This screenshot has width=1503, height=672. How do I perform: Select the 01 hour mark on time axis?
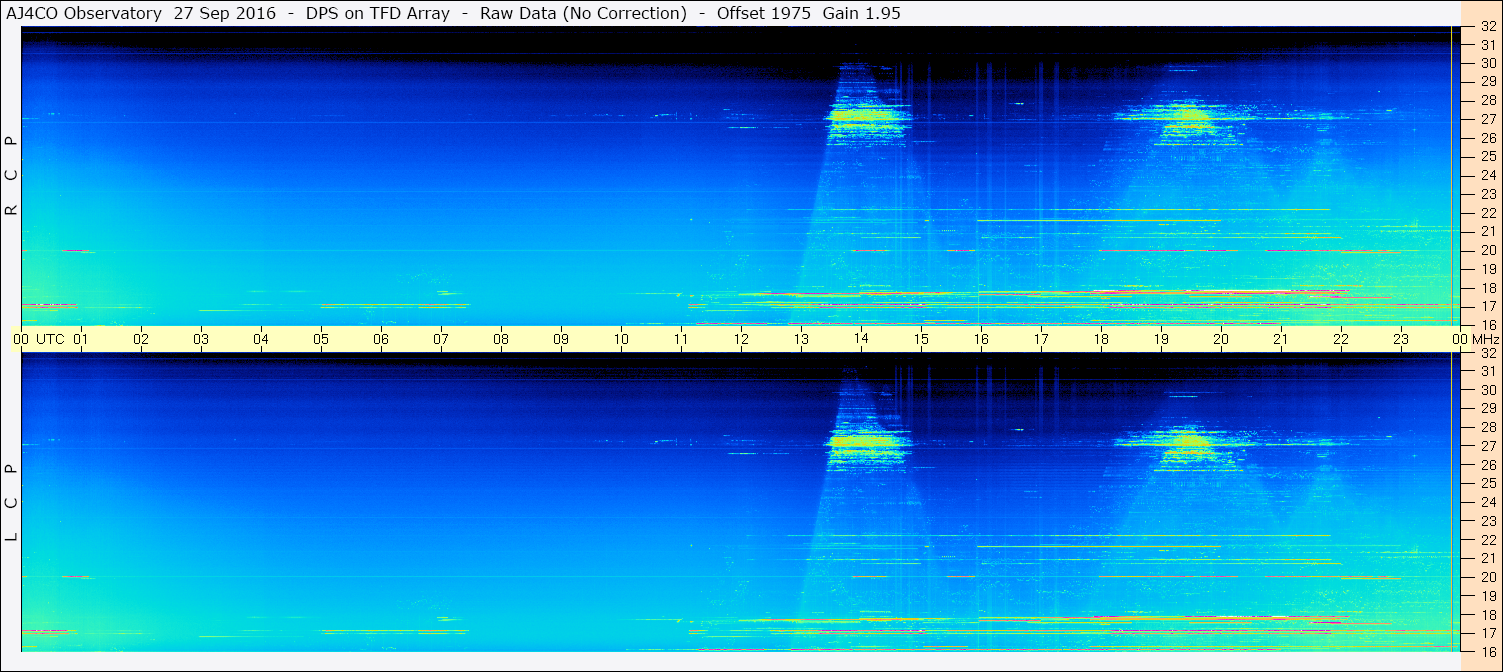81,339
